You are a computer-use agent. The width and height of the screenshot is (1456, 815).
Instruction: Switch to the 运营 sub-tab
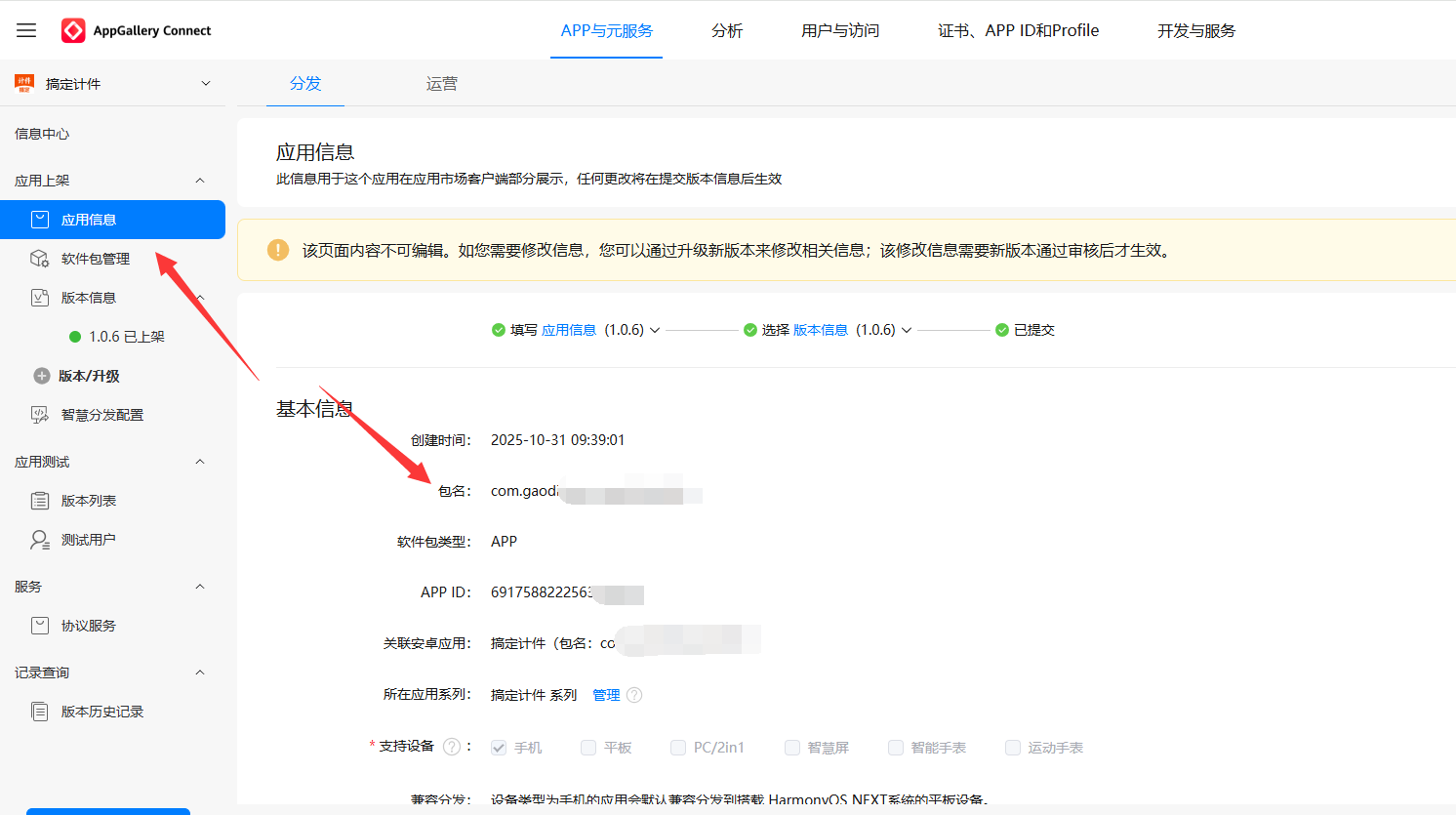click(x=442, y=84)
